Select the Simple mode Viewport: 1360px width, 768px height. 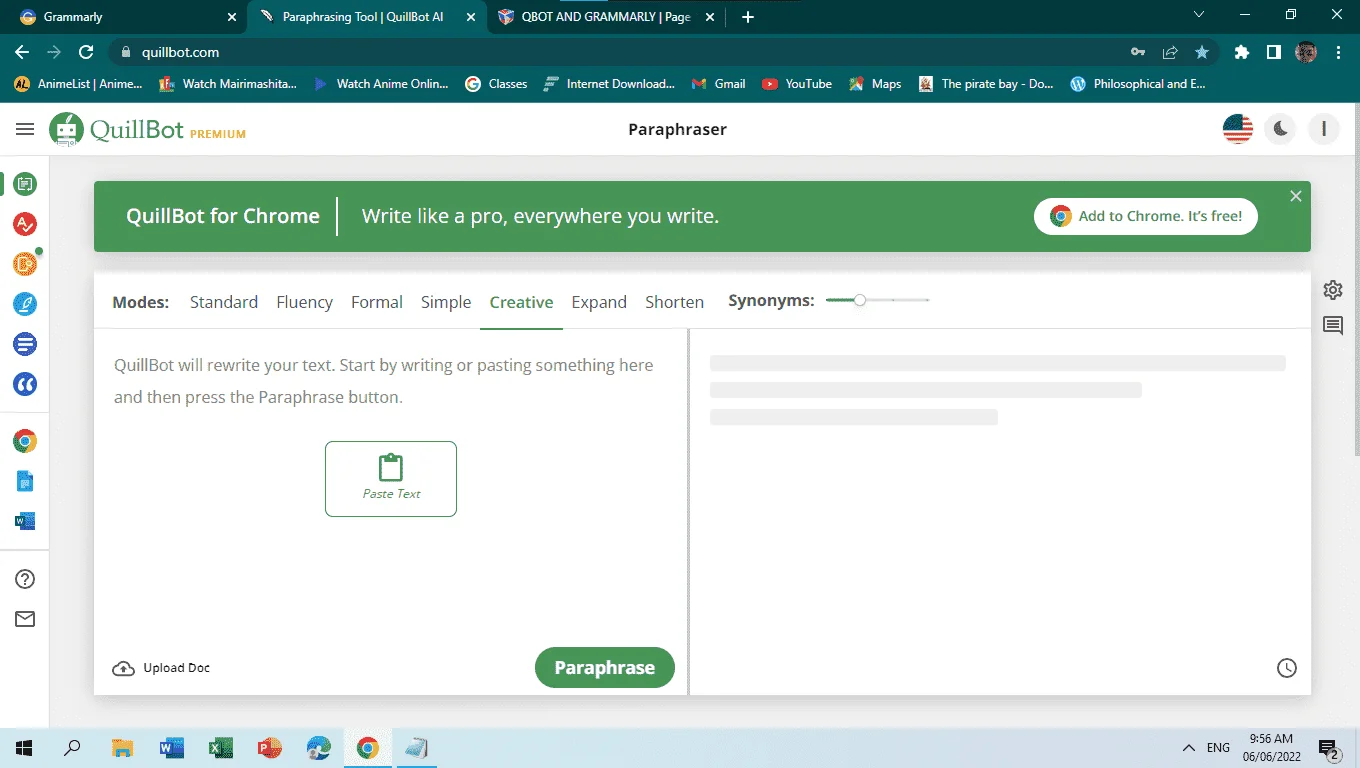point(446,302)
